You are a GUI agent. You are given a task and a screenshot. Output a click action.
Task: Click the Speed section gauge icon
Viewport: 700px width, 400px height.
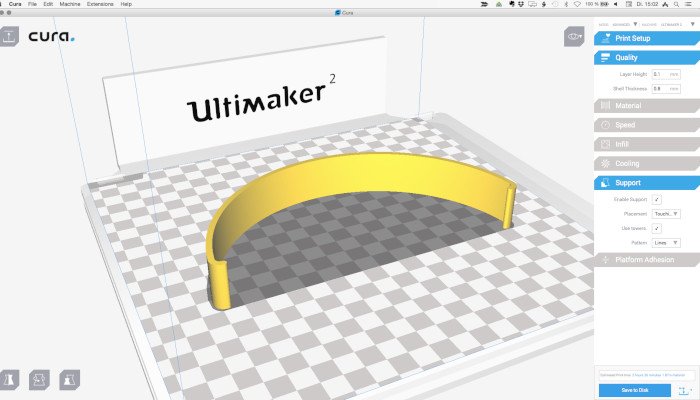[x=605, y=125]
